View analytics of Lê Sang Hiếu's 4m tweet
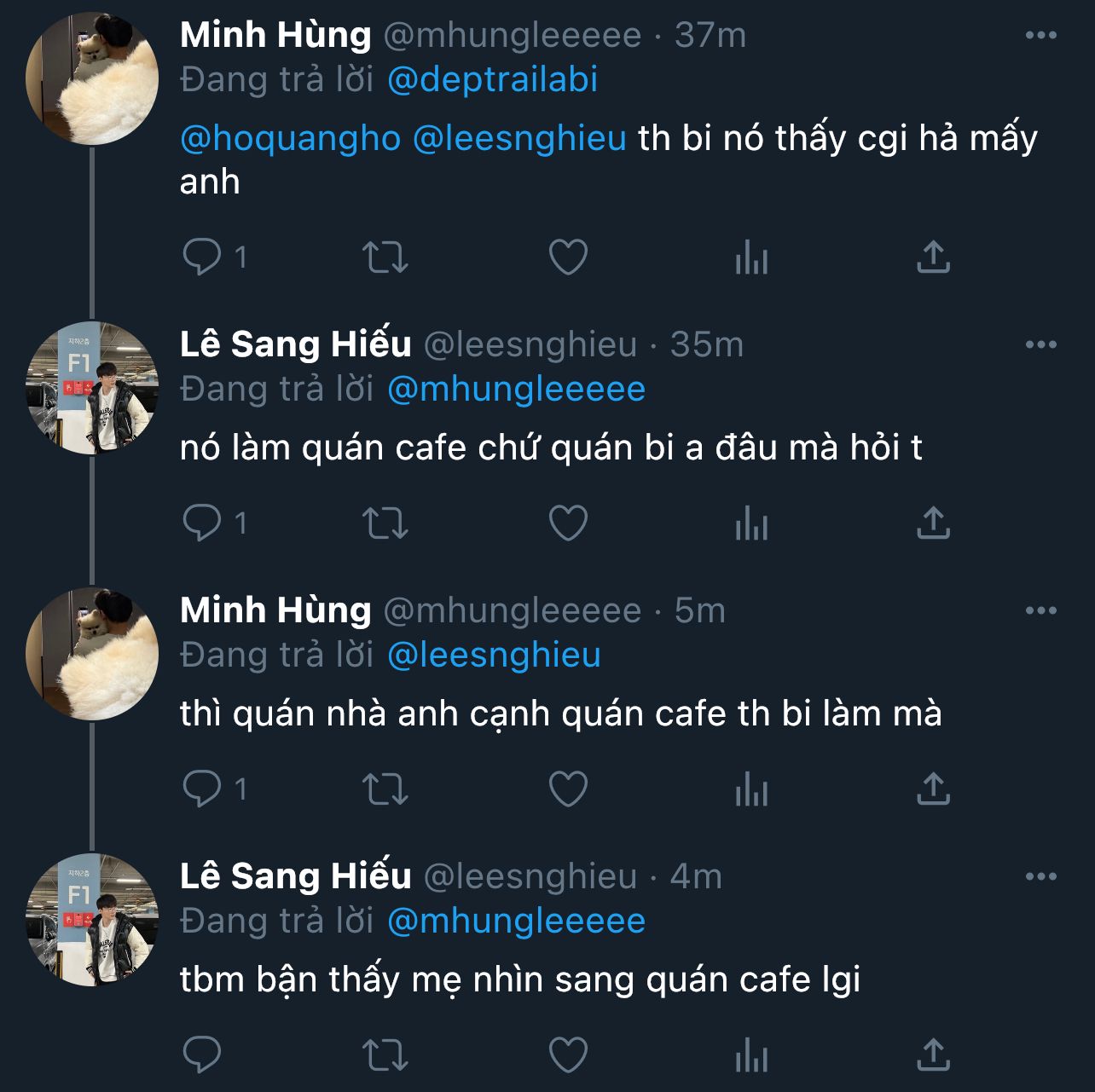Viewport: 1095px width, 1092px height. pos(751,1054)
